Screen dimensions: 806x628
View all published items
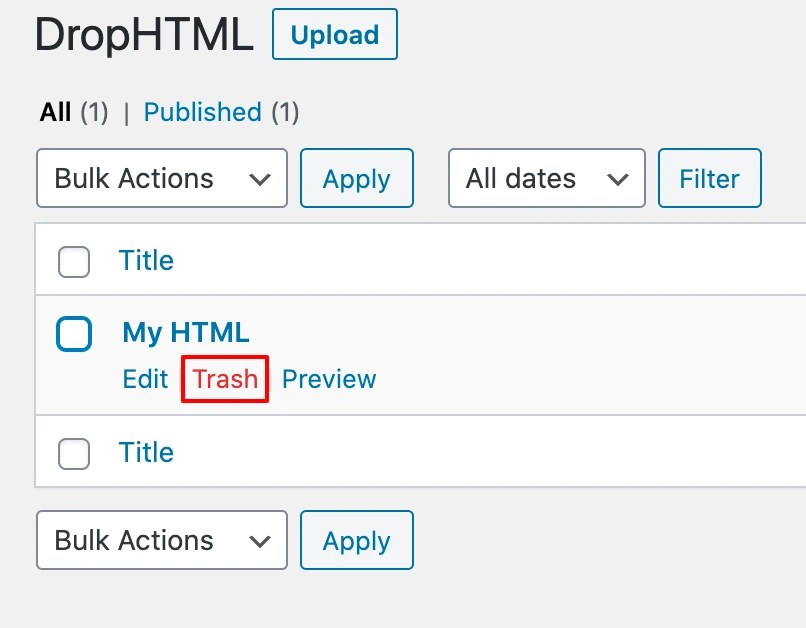click(202, 112)
